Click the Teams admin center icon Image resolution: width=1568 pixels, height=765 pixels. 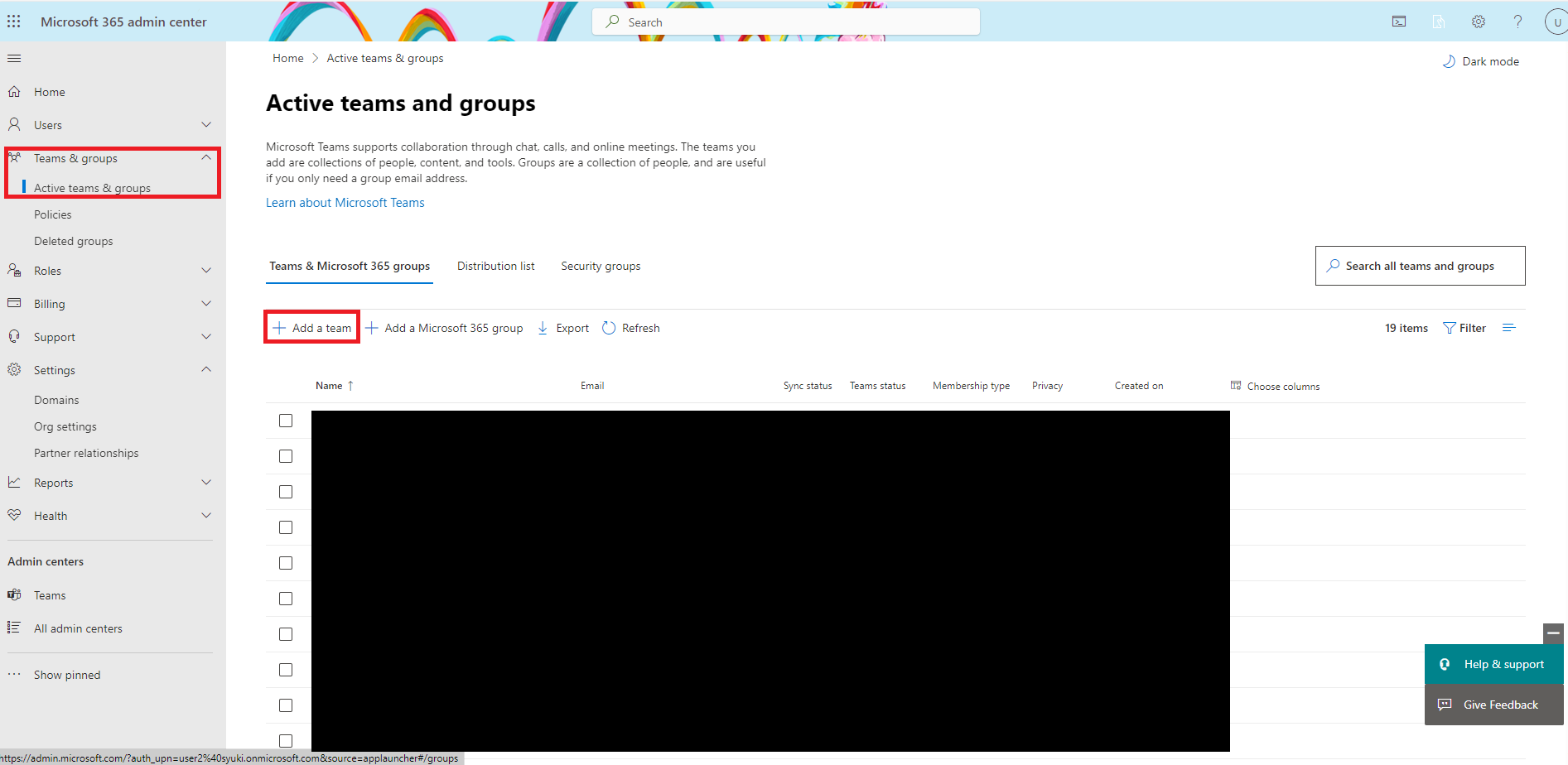pyautogui.click(x=14, y=594)
